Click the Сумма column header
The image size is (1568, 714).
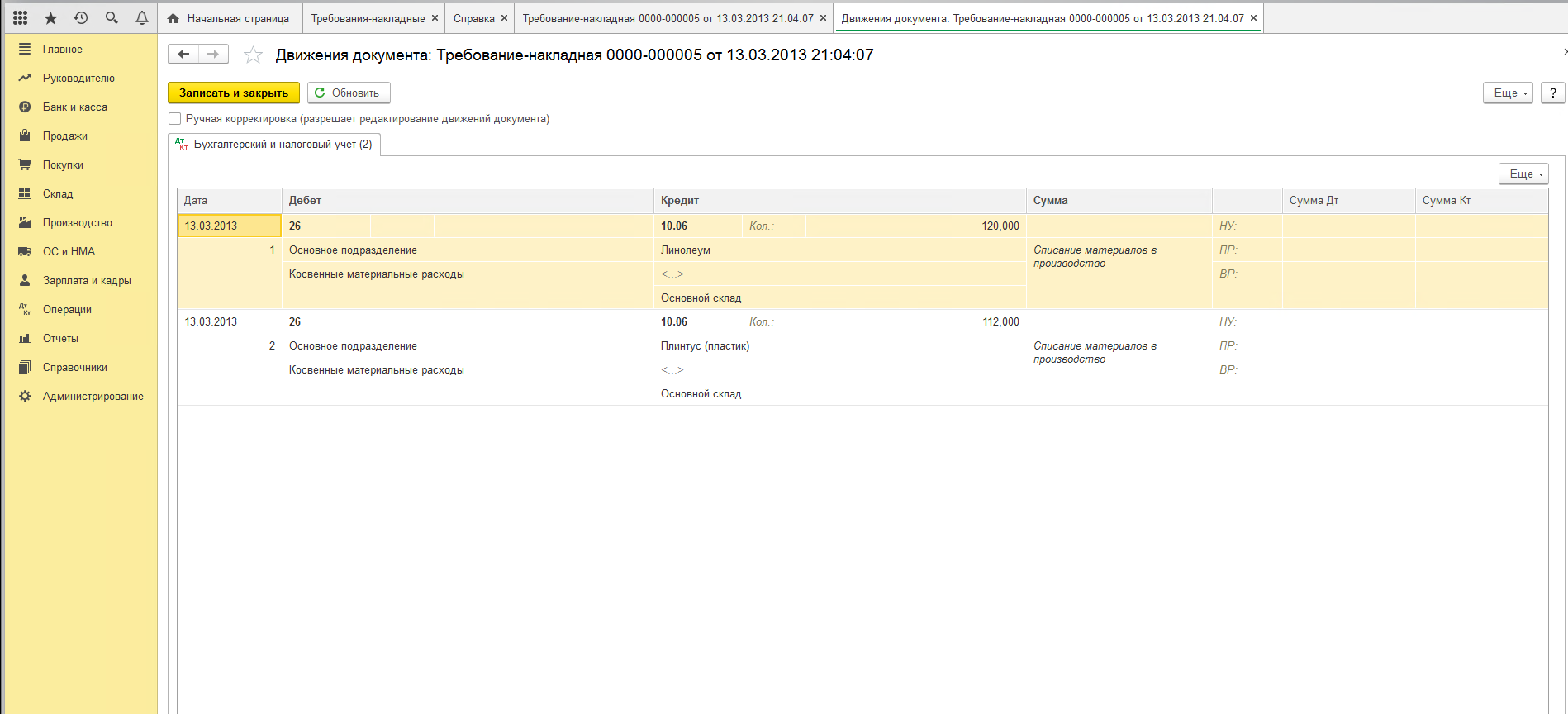(x=1119, y=200)
